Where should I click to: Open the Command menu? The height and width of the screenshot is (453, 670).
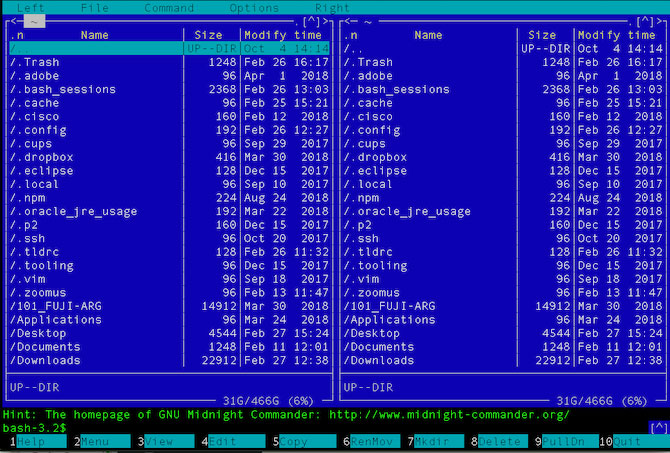tap(169, 8)
